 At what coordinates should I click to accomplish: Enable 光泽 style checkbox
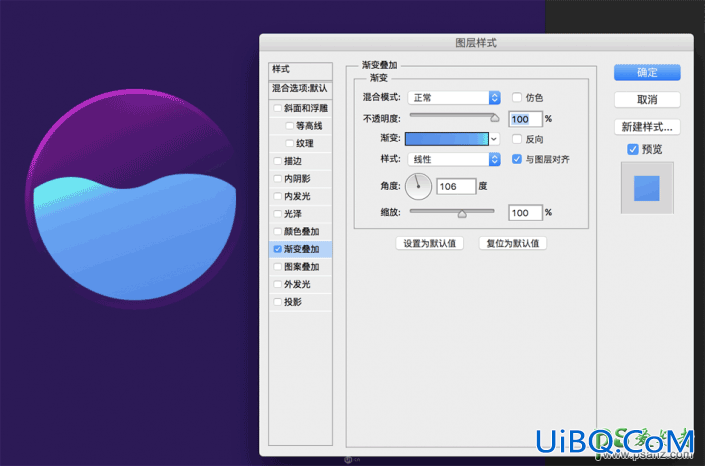pyautogui.click(x=277, y=214)
